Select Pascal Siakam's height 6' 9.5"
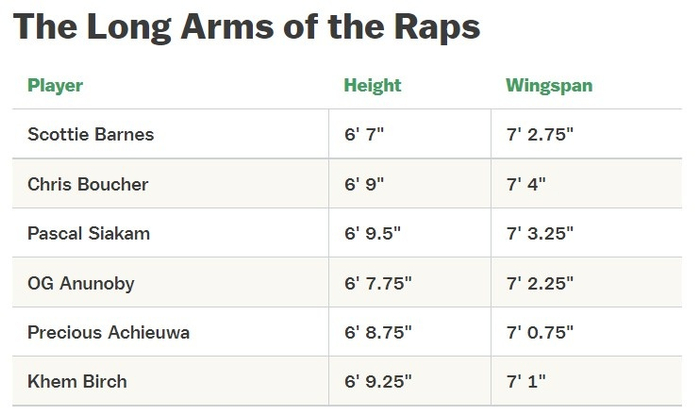The image size is (700, 415). tap(372, 233)
